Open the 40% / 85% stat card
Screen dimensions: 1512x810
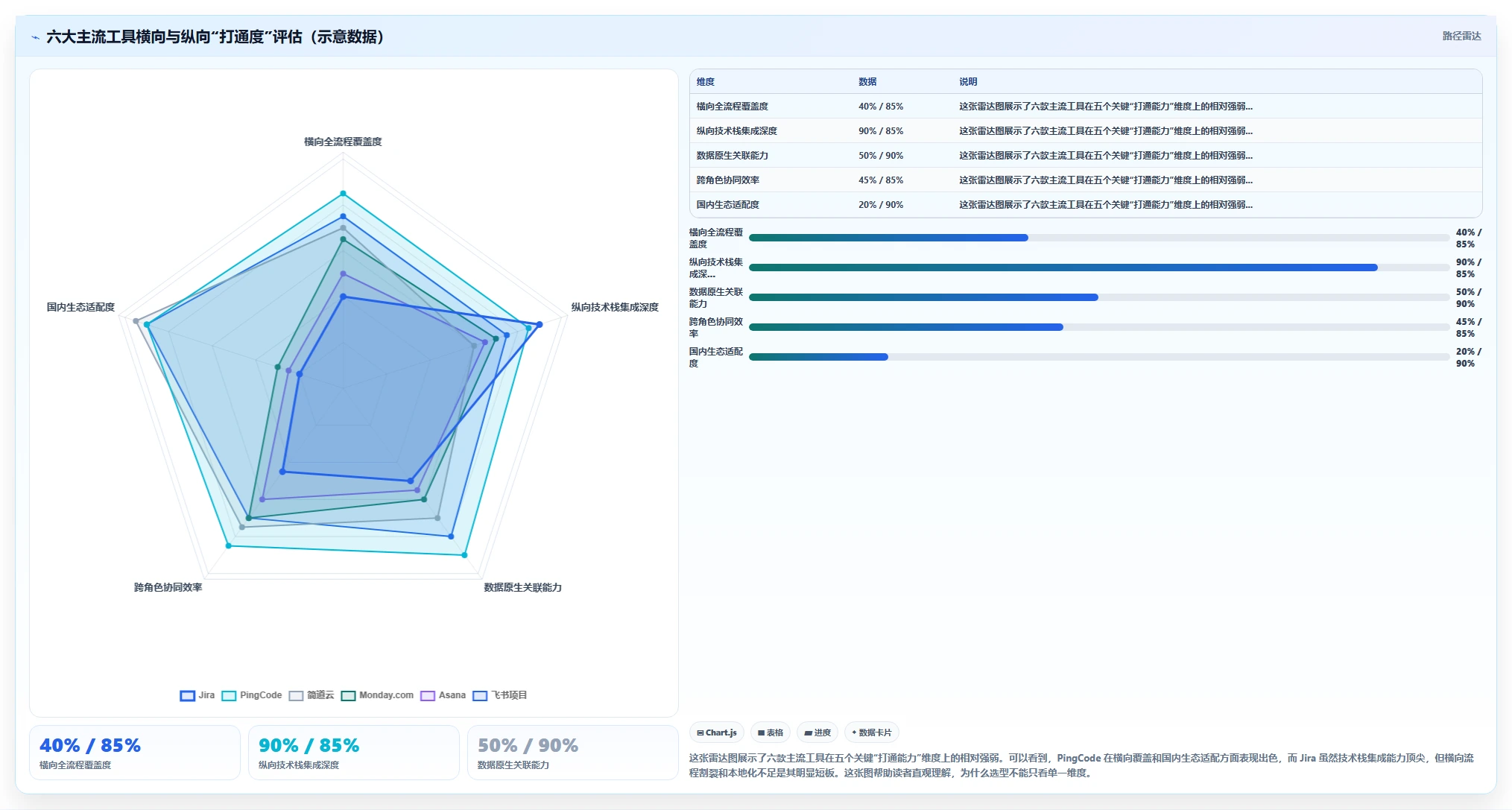tap(135, 753)
